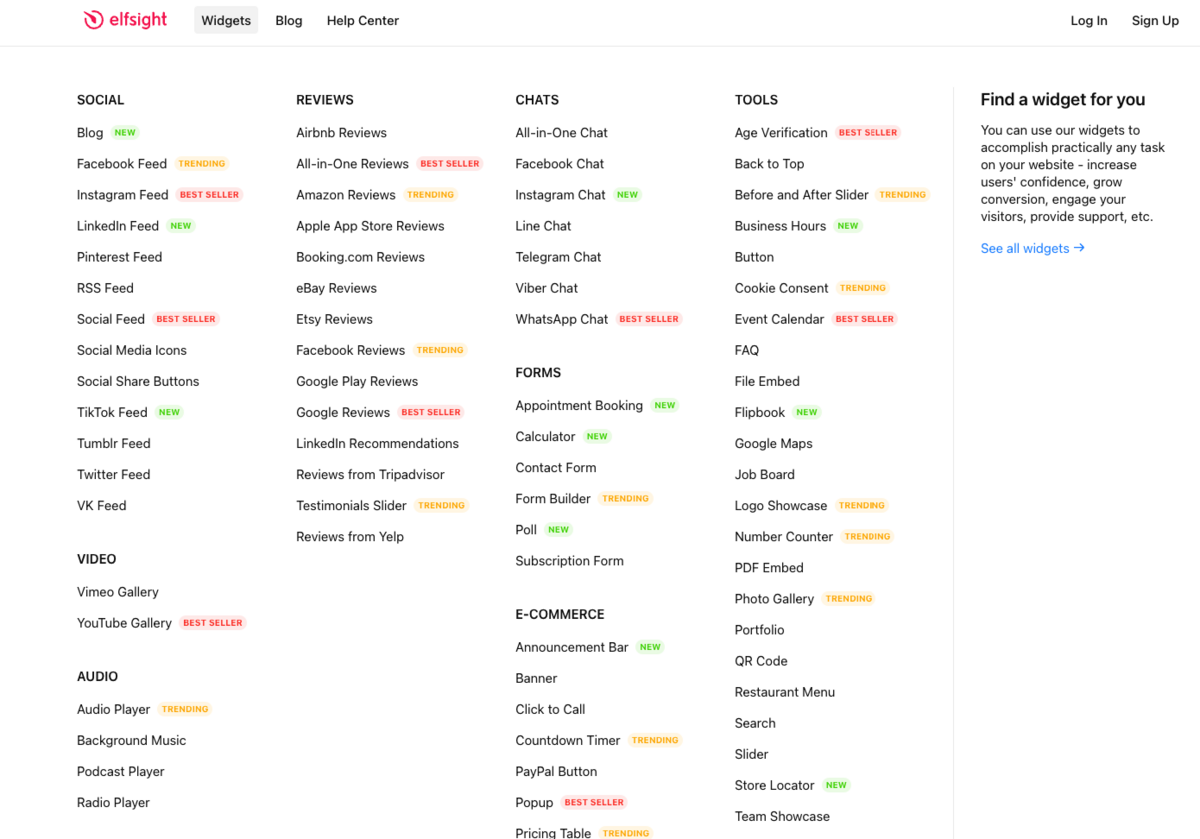The image size is (1200, 839).
Task: Open the Instagram Feed widget
Action: (122, 195)
